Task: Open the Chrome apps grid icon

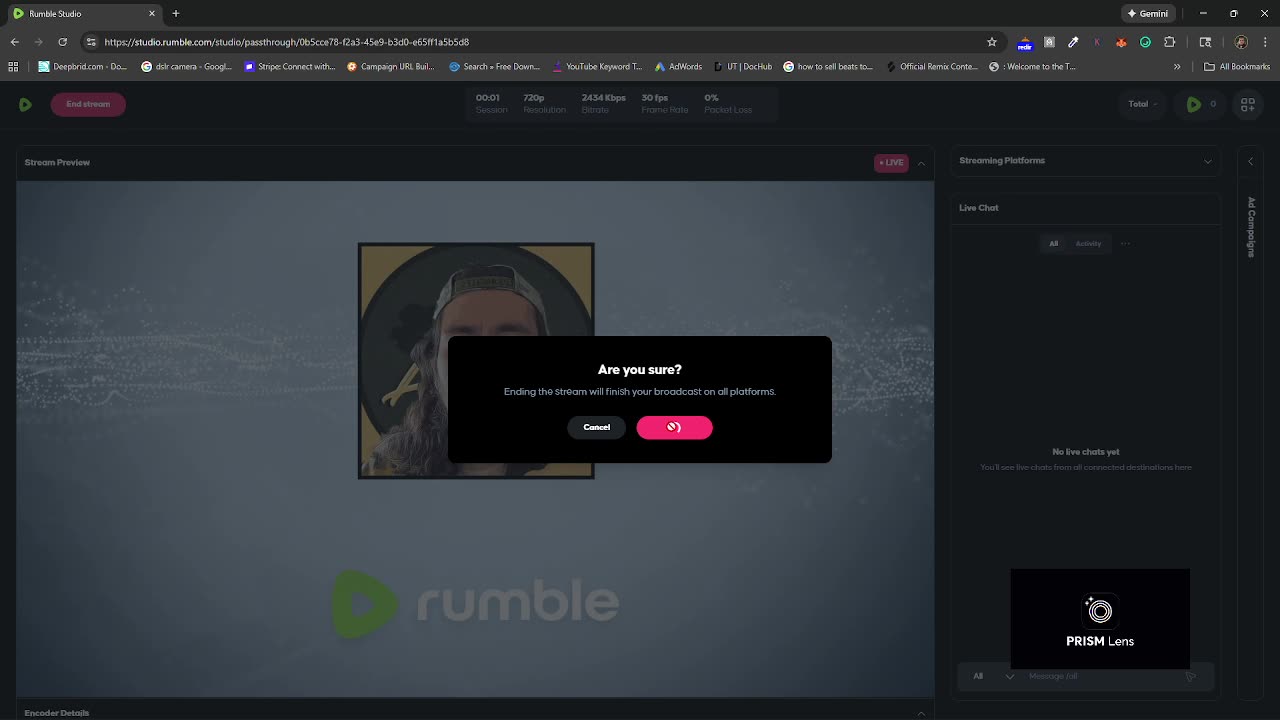Action: 13,67
